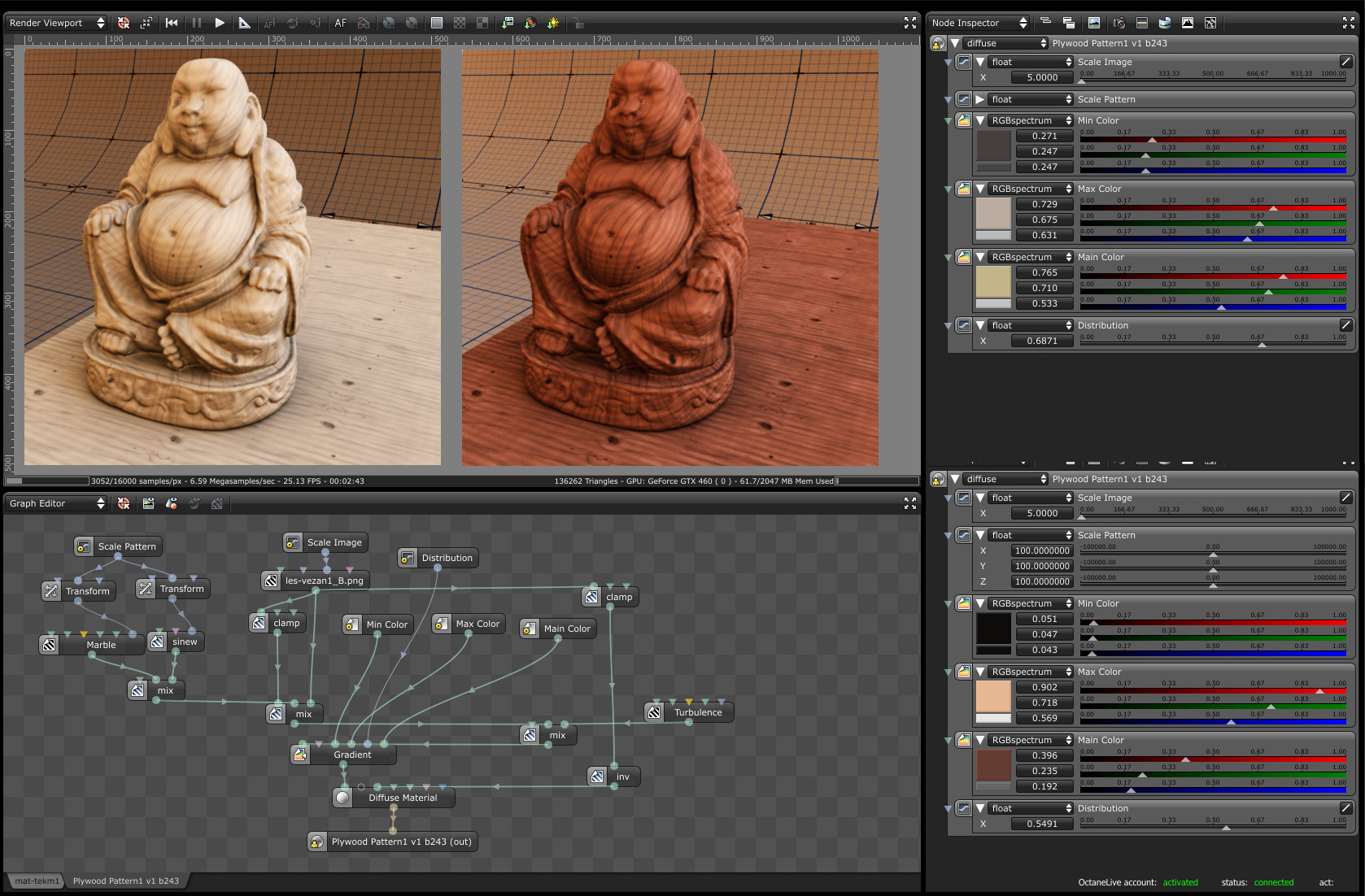Viewport: 1365px width, 896px height.
Task: Open the float type dropdown for lower Distribution
Action: click(1031, 808)
